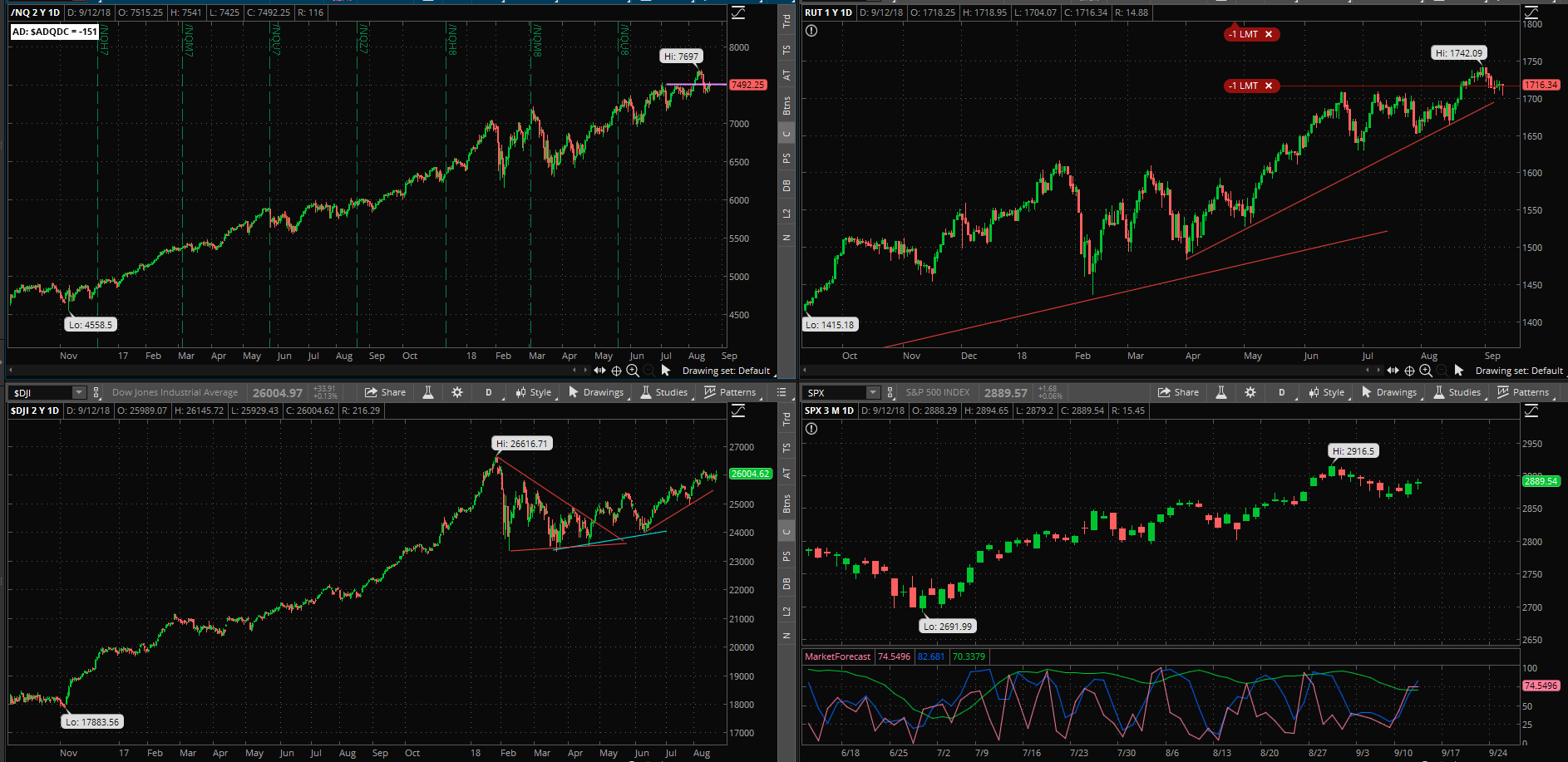Click the Hi: 26616.71 bubble on $DJI chart
Viewport: 1568px width, 762px height.
click(x=522, y=444)
